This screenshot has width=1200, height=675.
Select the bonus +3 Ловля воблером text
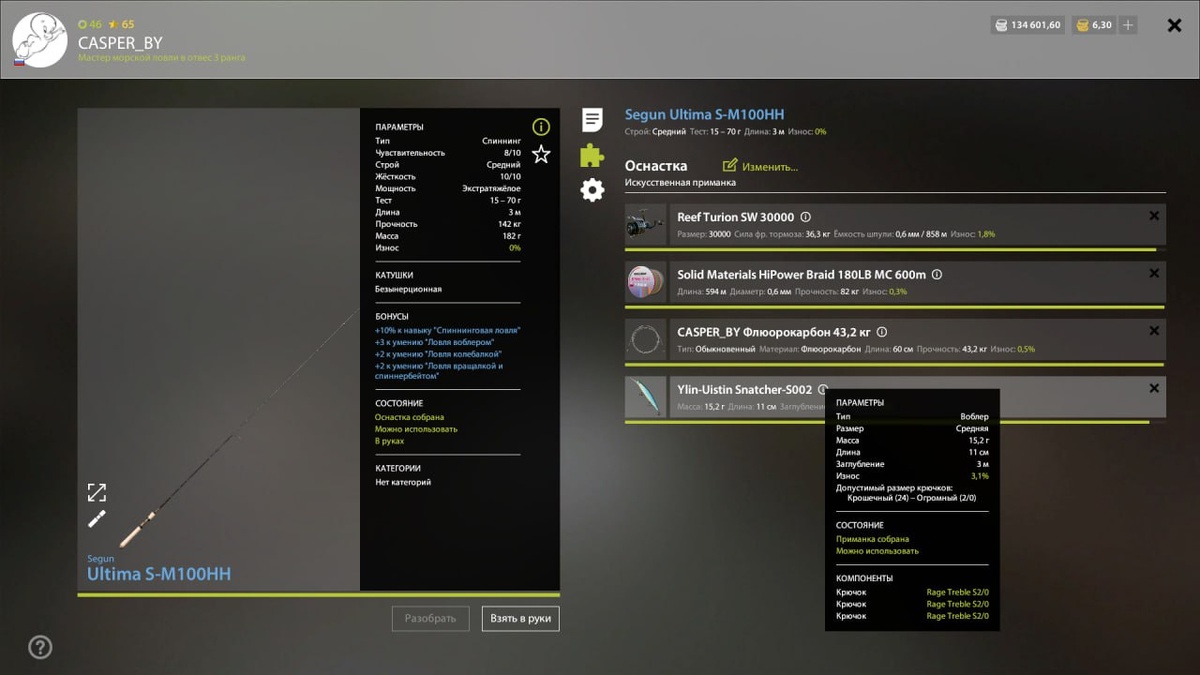(x=434, y=342)
